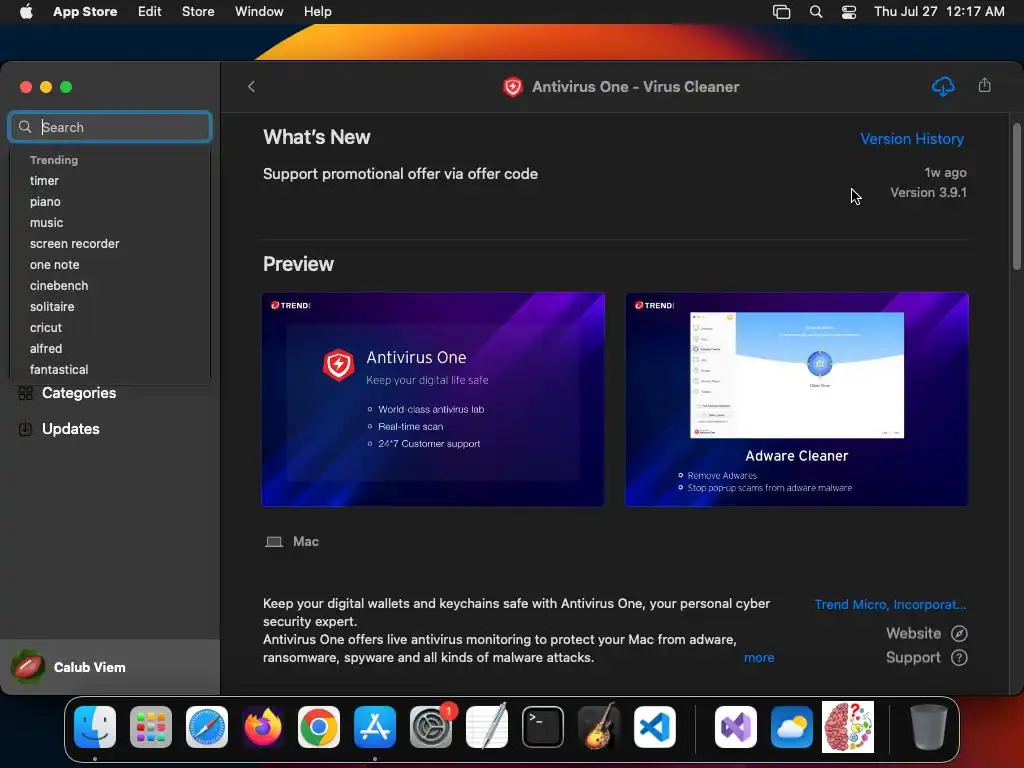
Task: Open Safari from the Dock
Action: click(x=207, y=727)
